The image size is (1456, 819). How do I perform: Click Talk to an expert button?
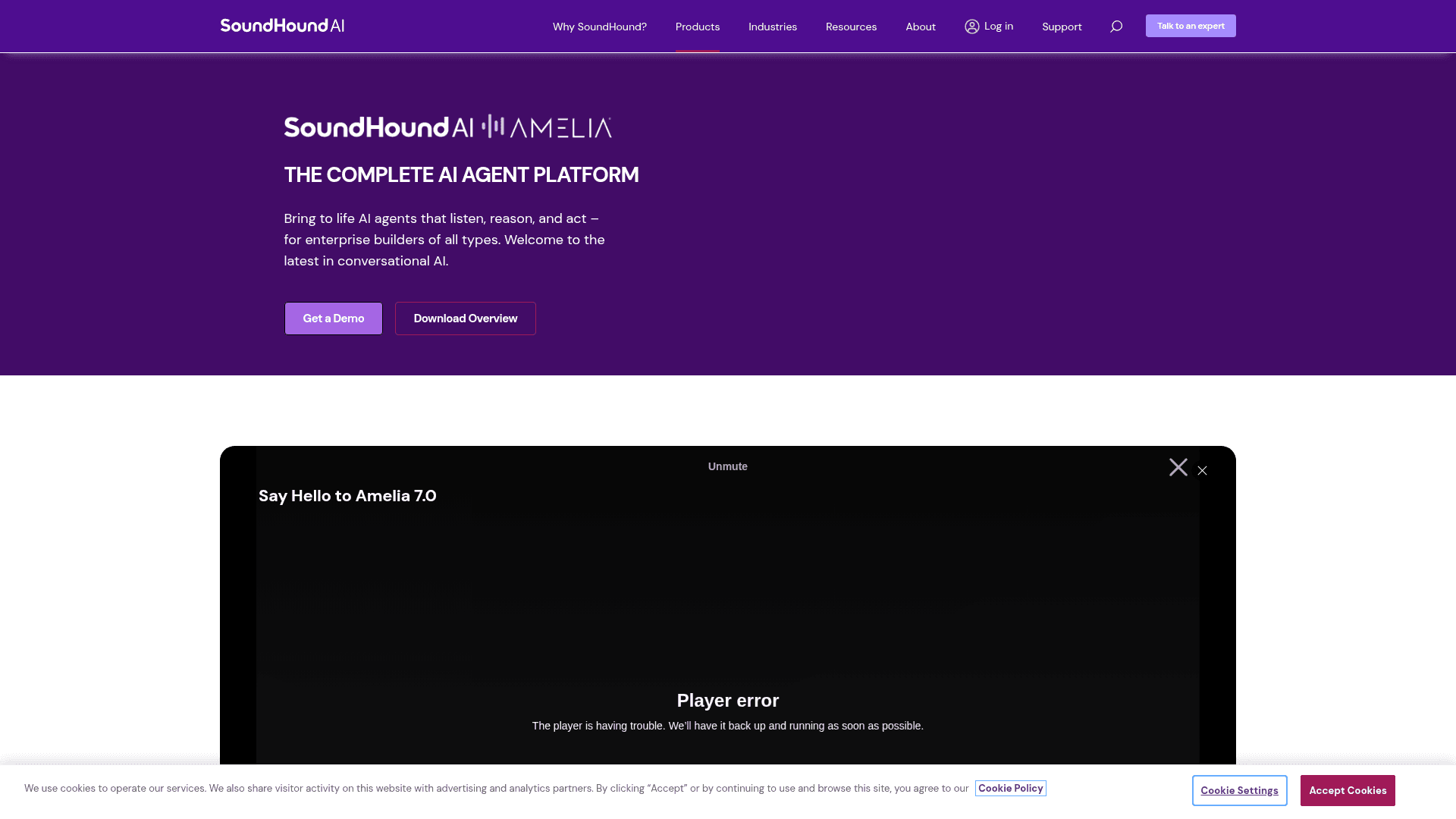(1191, 26)
